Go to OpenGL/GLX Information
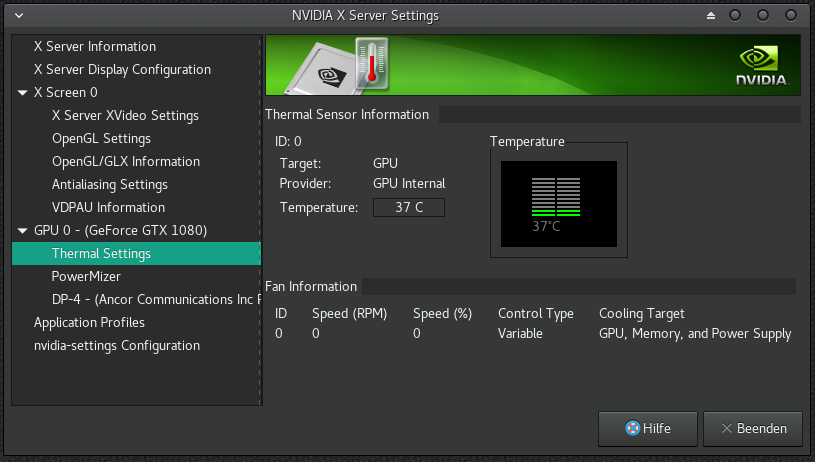This screenshot has width=815, height=462. [126, 161]
